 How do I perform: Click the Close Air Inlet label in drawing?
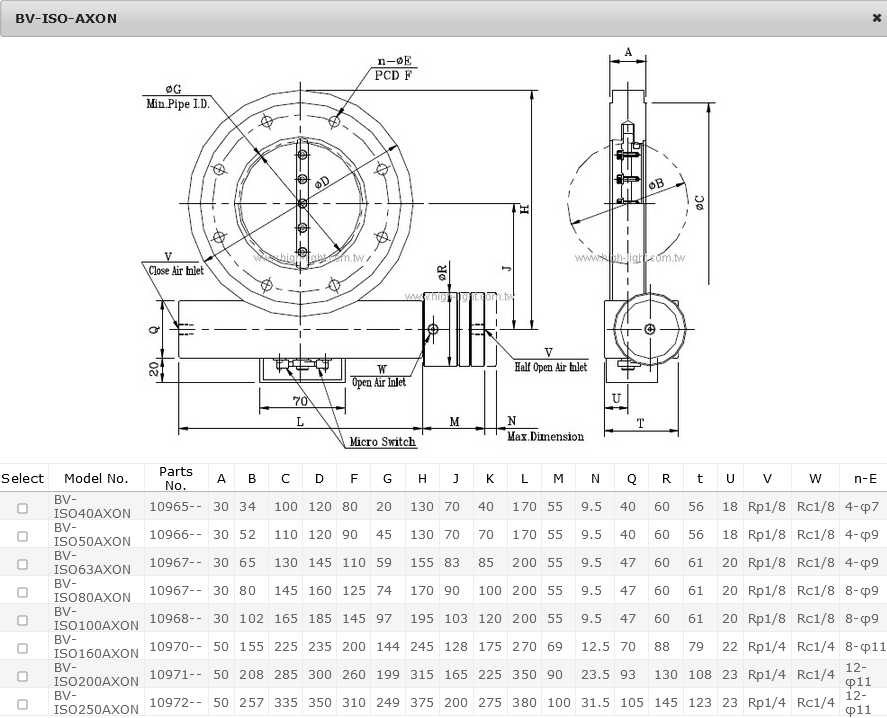tap(175, 270)
